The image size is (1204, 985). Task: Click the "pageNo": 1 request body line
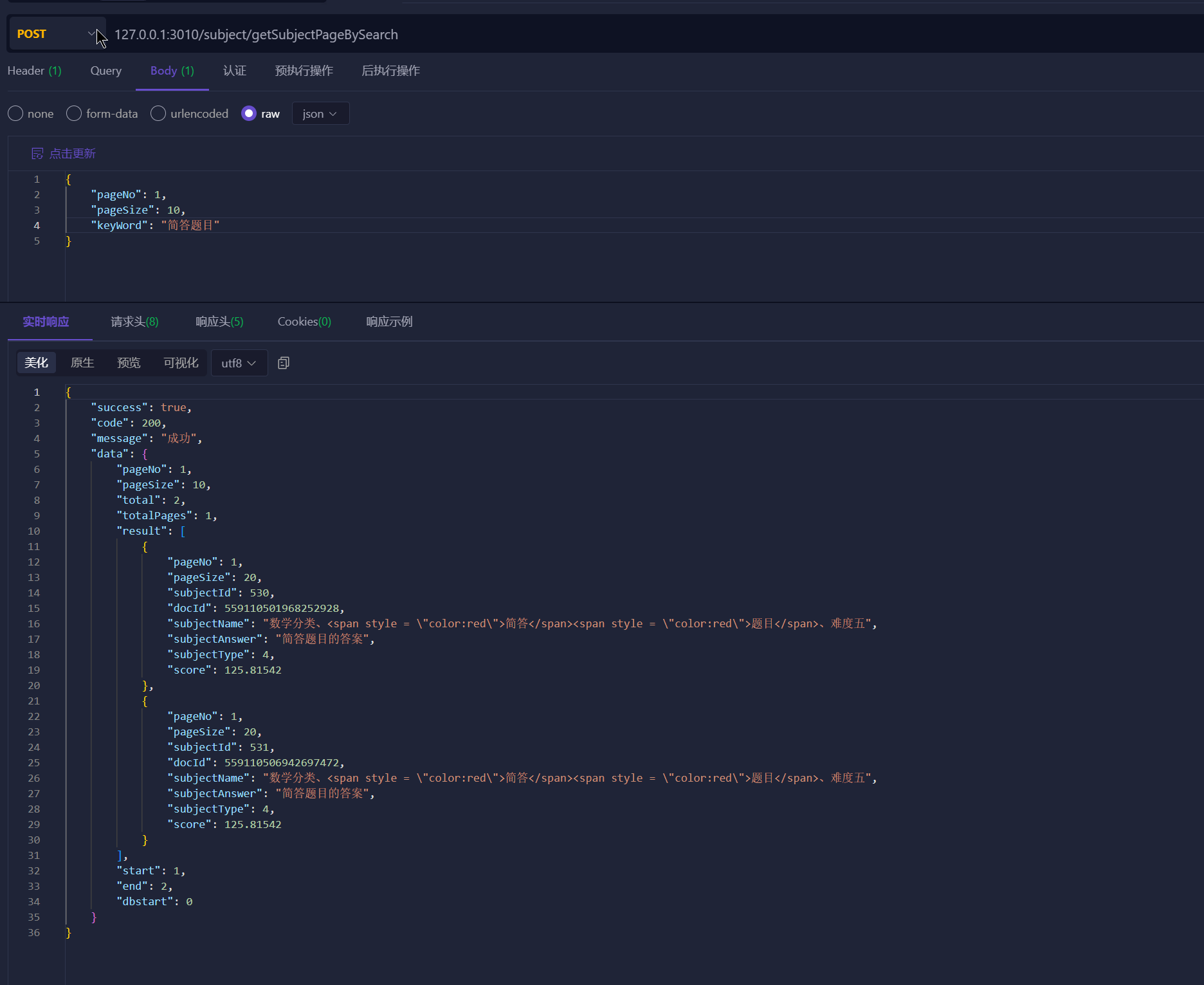[x=129, y=195]
